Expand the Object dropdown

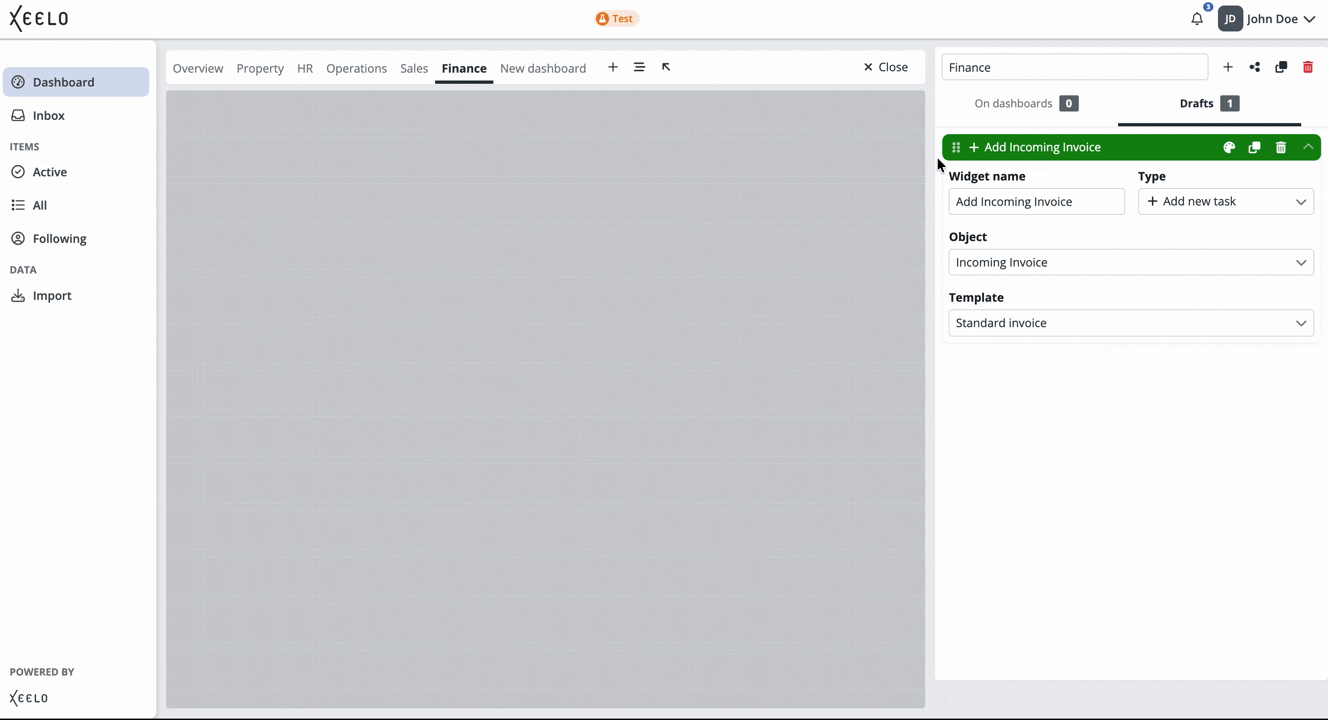pyautogui.click(x=1130, y=263)
